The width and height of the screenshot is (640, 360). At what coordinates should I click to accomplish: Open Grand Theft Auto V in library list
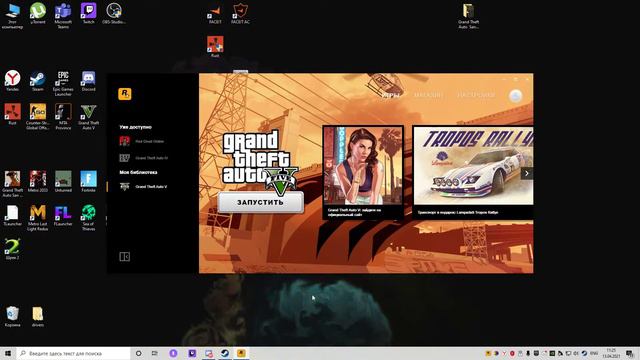point(143,187)
